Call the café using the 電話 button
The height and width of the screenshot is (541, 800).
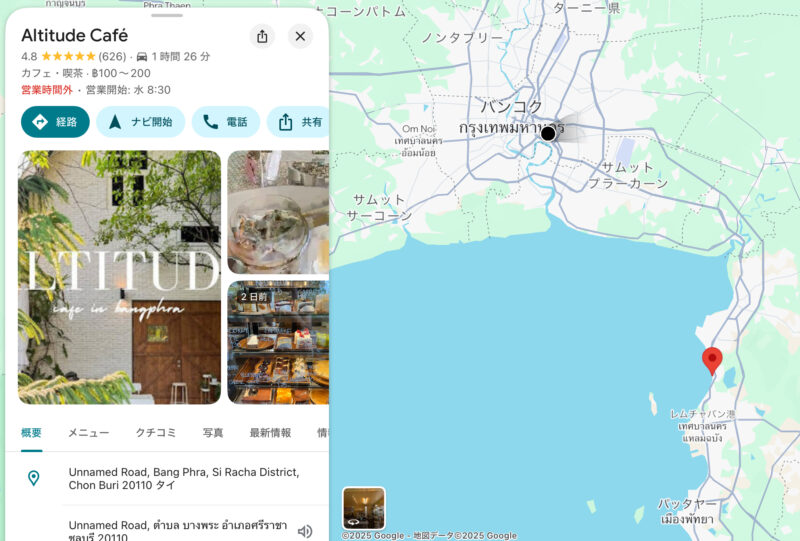tap(226, 122)
